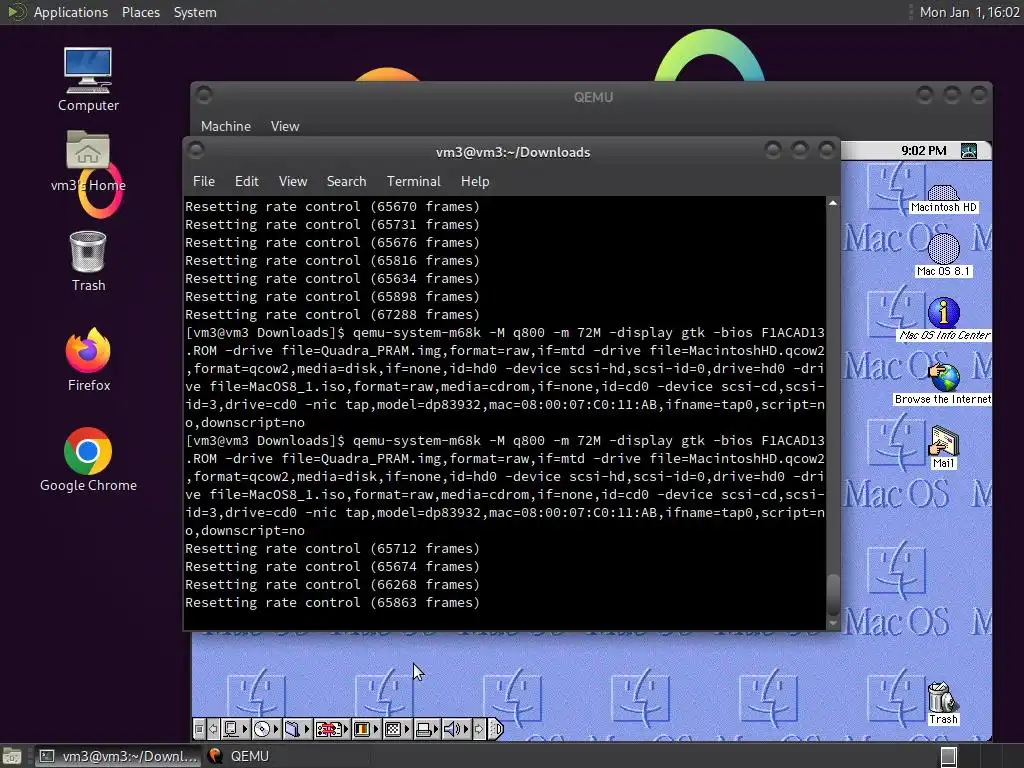Click the 'QEMU' window title text

click(593, 97)
